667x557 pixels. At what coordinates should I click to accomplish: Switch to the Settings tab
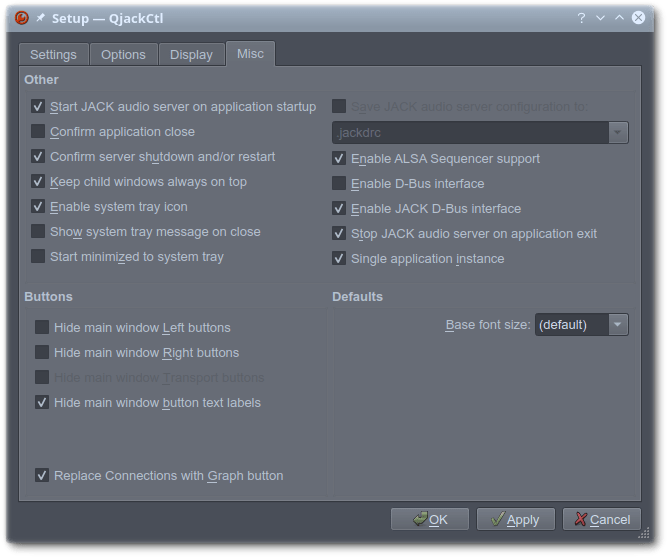click(x=54, y=54)
